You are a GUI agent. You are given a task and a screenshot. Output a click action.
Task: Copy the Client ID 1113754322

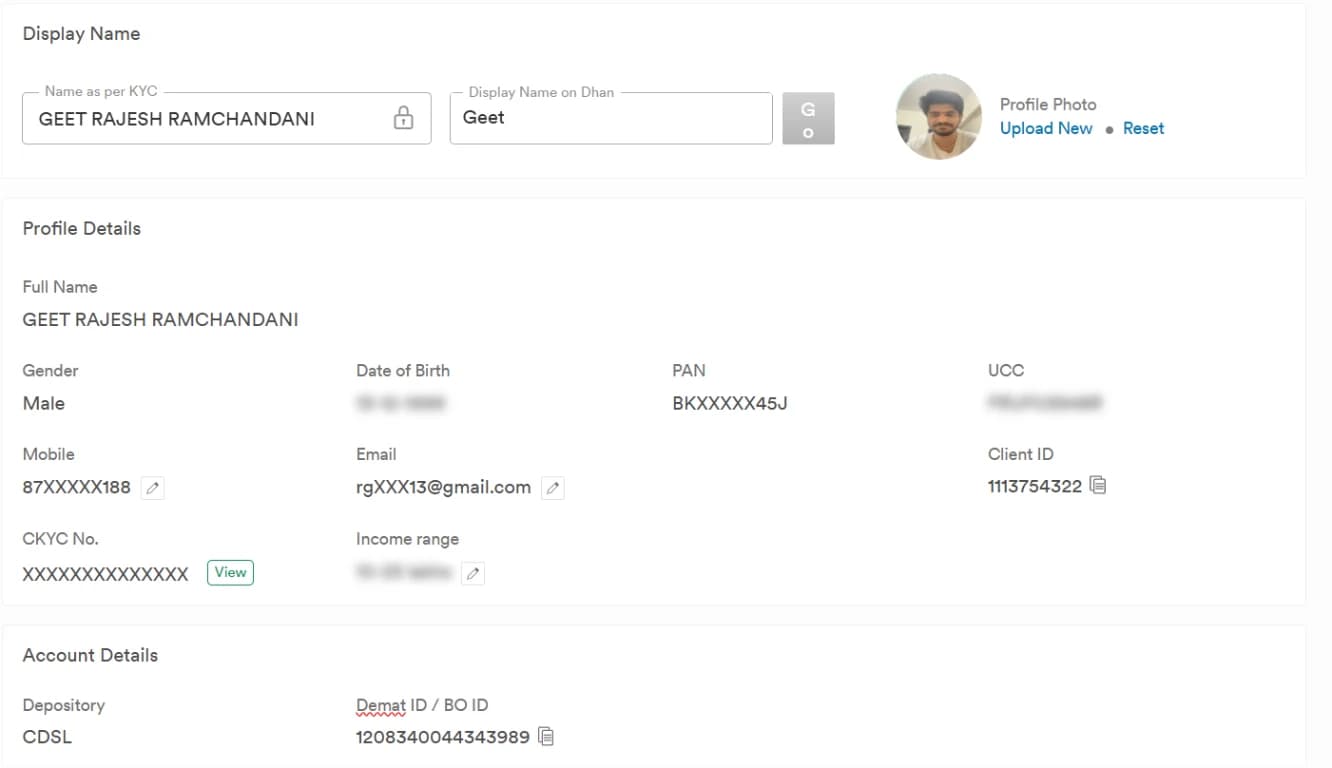click(x=1098, y=486)
